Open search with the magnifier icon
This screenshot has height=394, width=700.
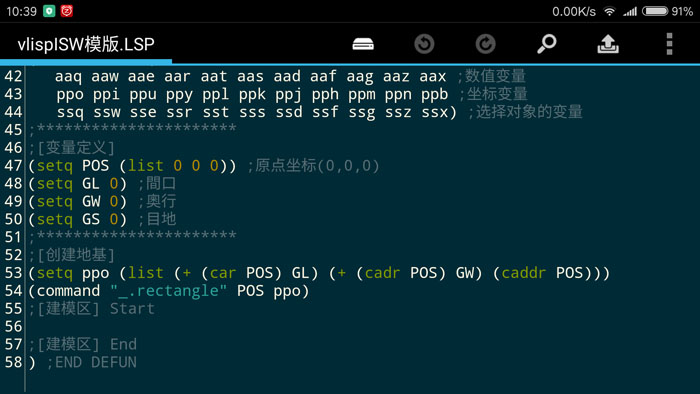coord(546,44)
